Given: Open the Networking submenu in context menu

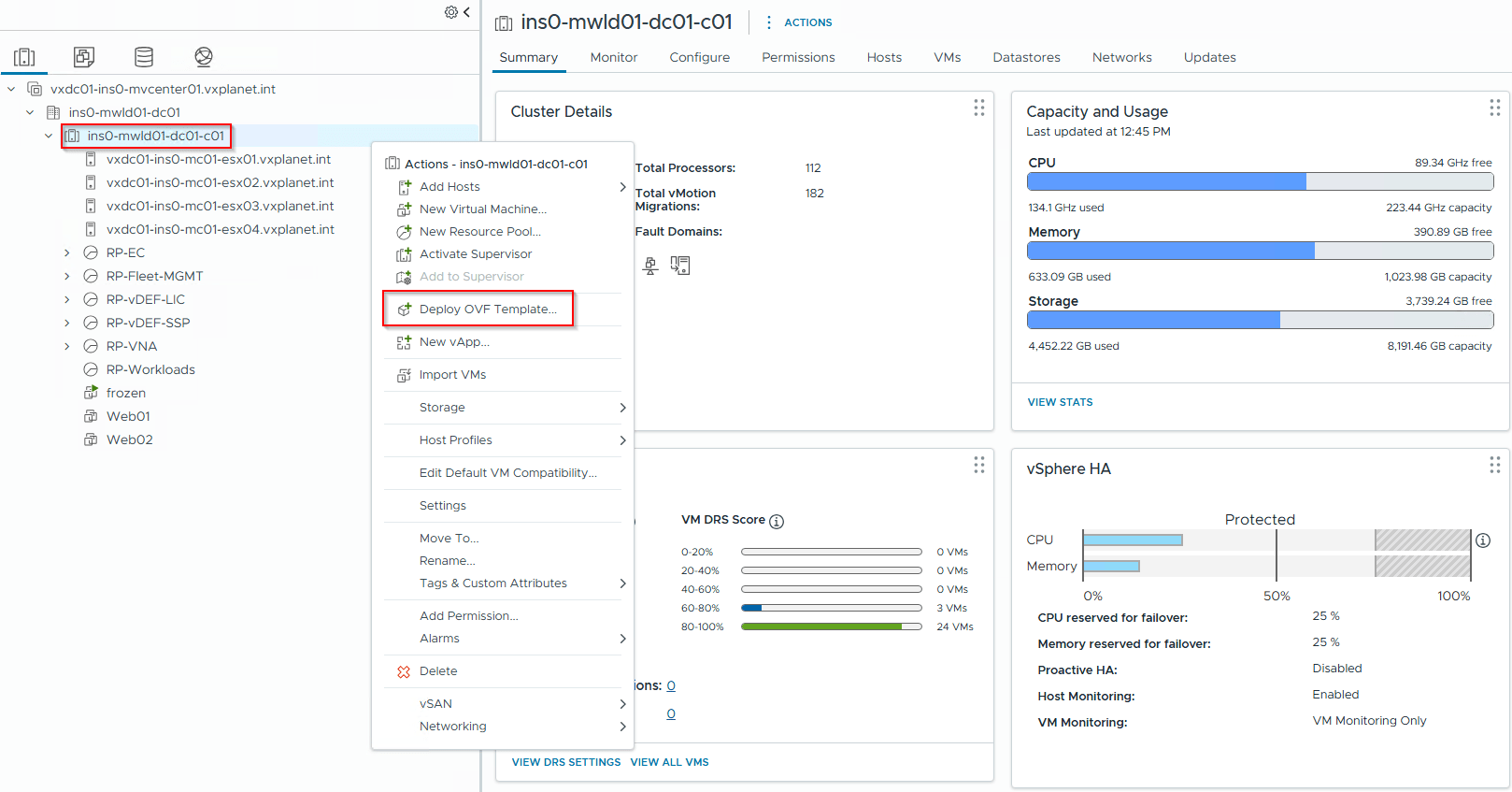Looking at the screenshot, I should [503, 727].
